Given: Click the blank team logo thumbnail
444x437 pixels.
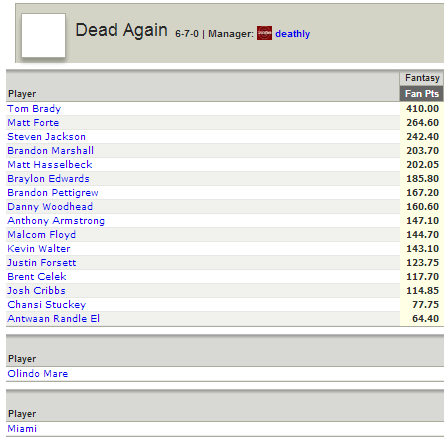Looking at the screenshot, I should click(43, 35).
